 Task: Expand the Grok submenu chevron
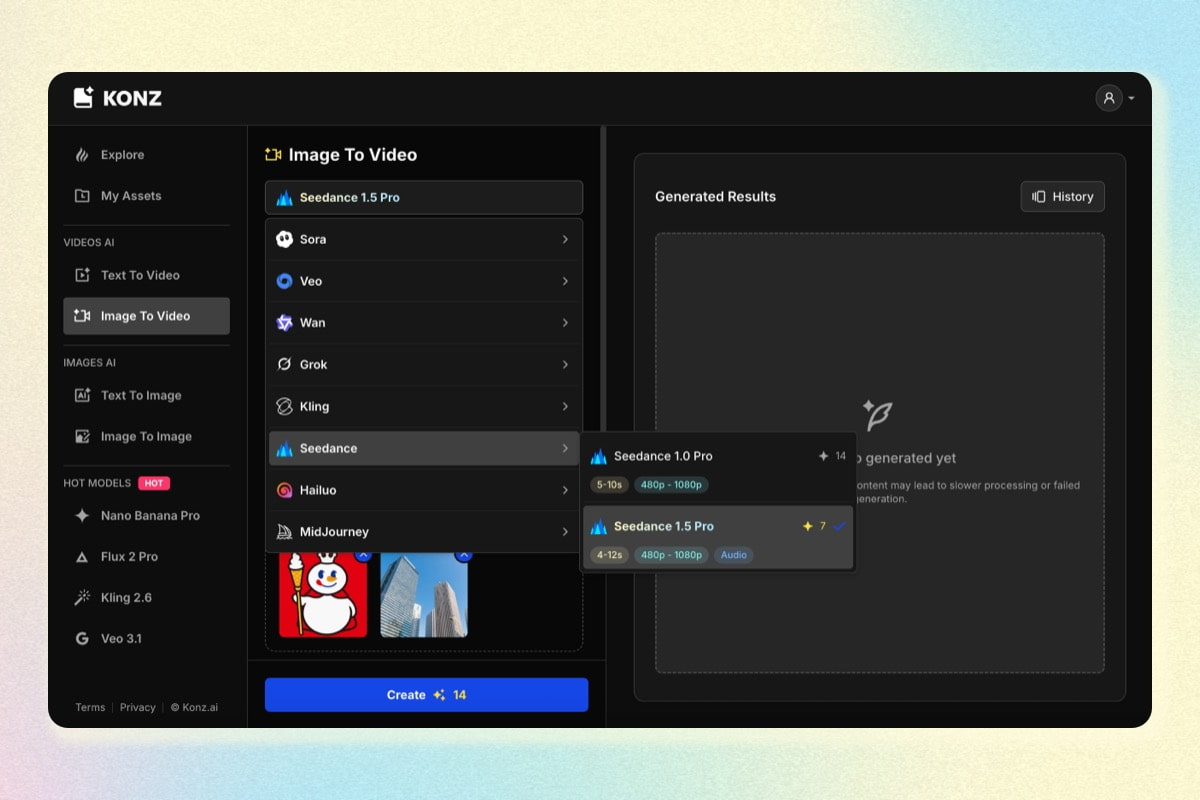(x=565, y=365)
